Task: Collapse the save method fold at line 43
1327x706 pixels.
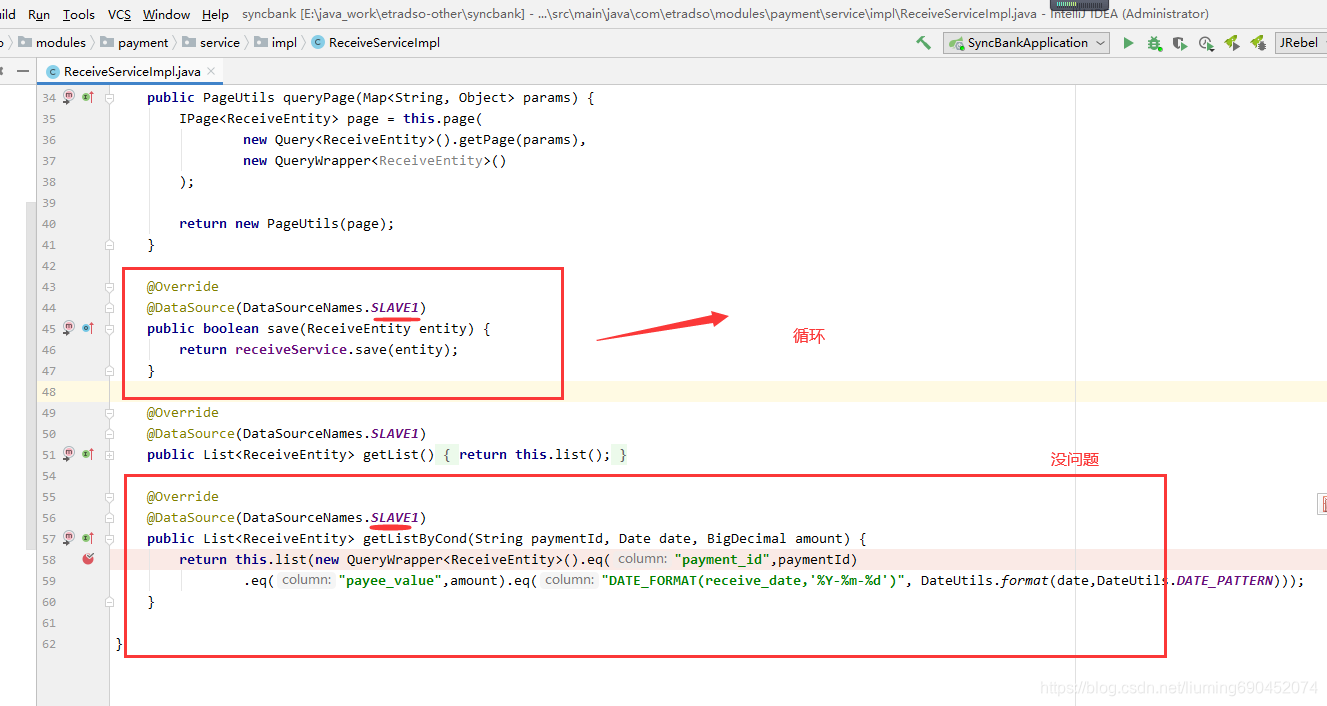Action: 108,287
